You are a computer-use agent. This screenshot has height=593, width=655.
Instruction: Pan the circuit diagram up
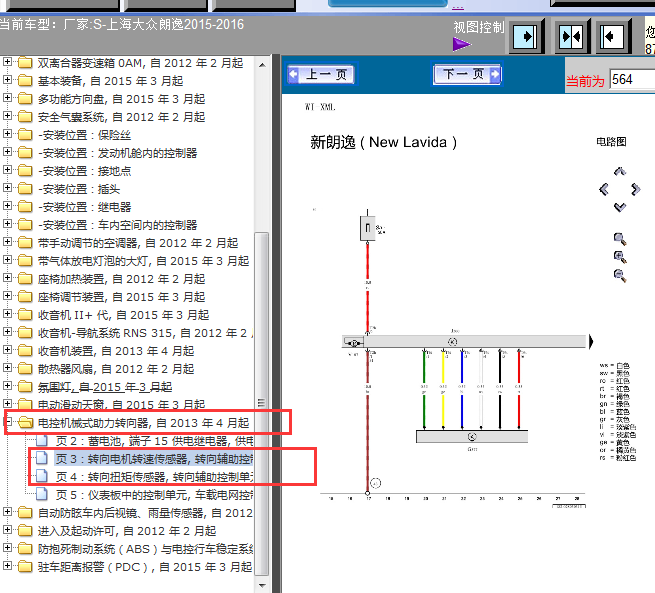pos(619,171)
